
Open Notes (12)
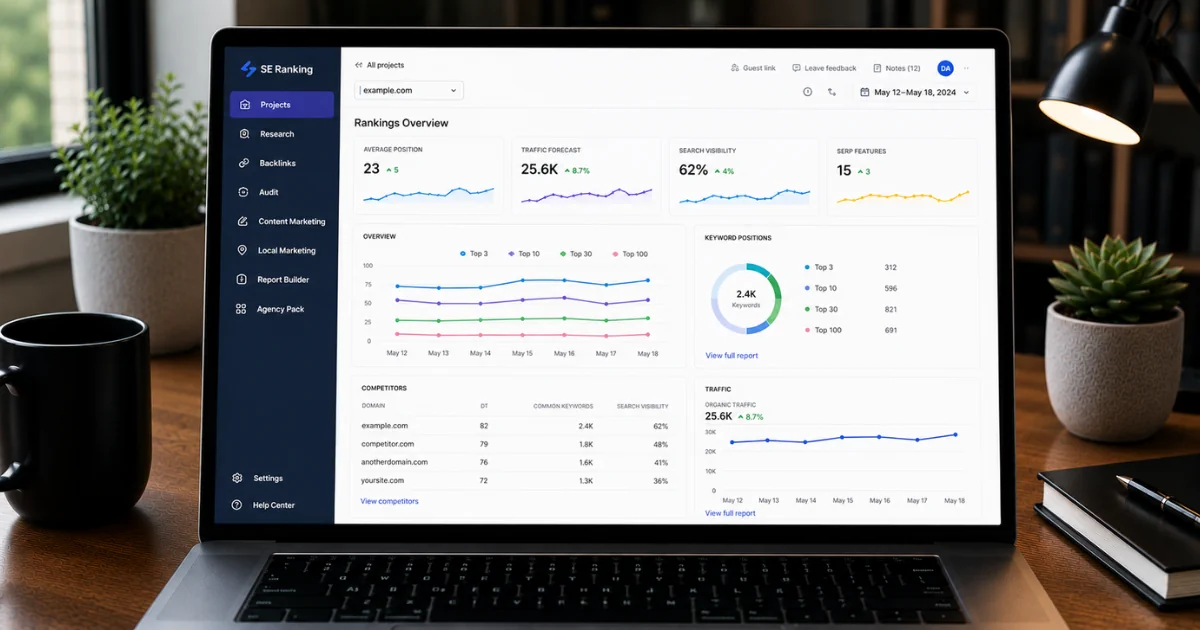click(896, 68)
